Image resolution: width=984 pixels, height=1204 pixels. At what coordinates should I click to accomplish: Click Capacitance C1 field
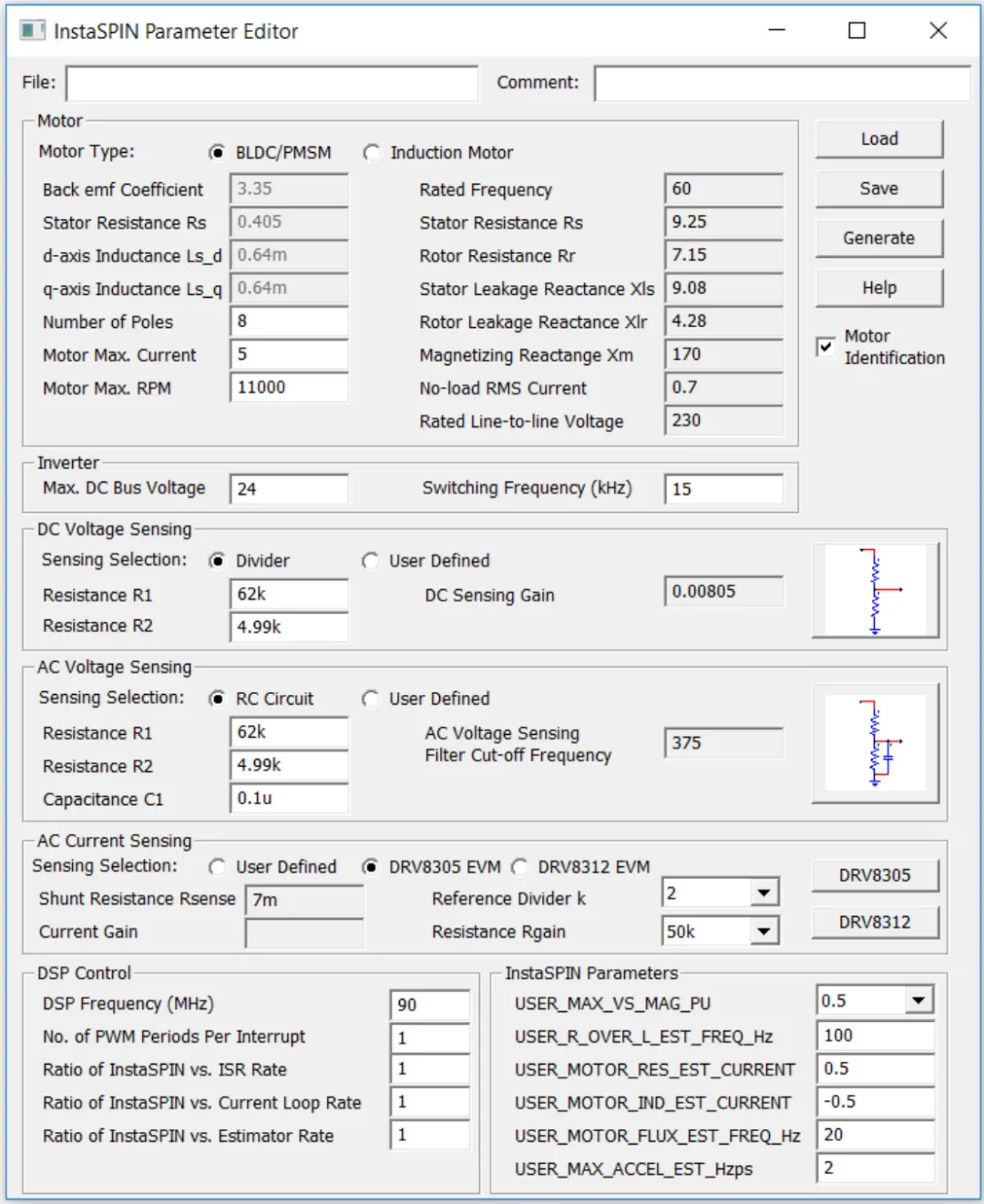pos(289,798)
